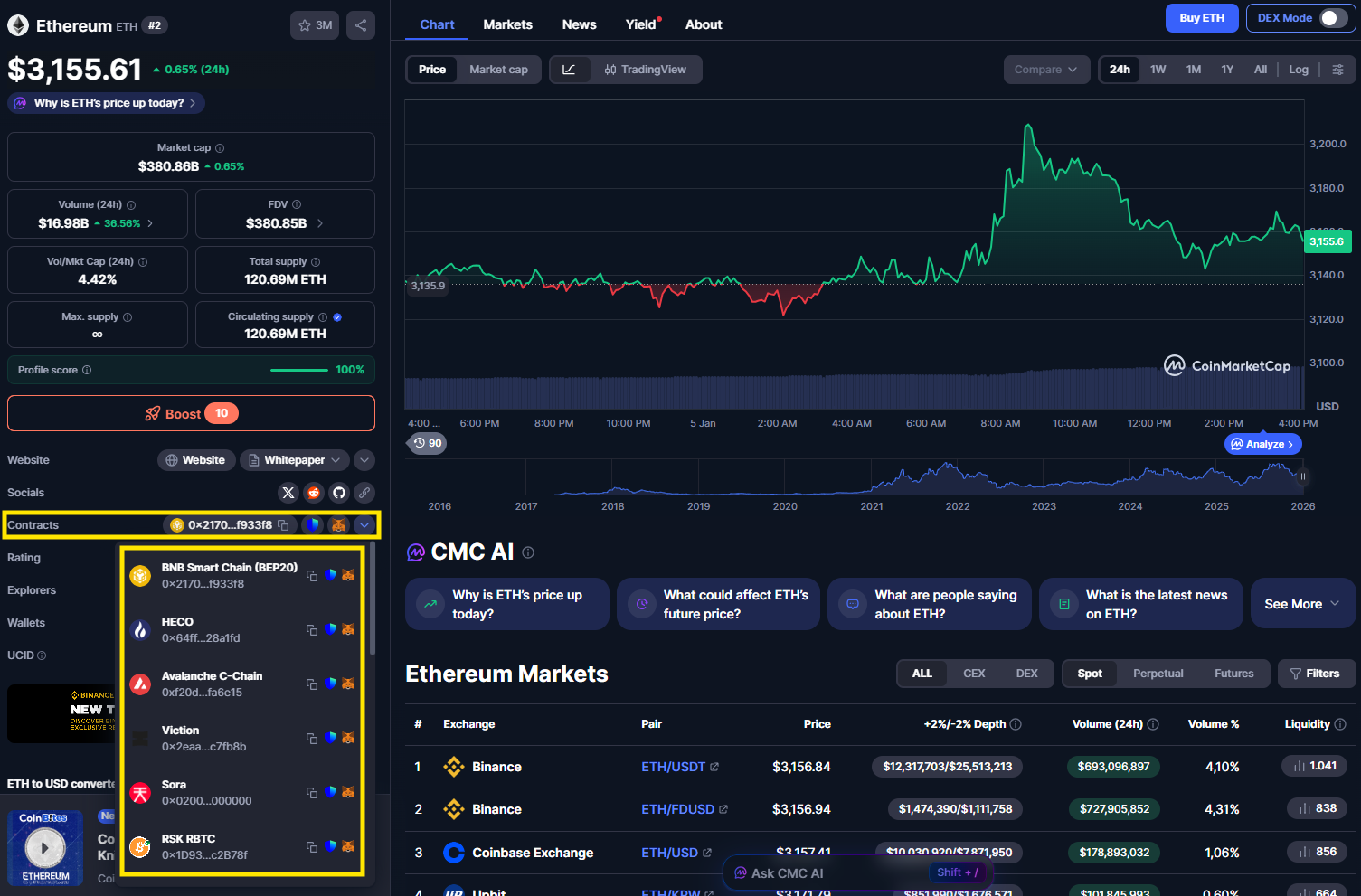Share the Ethereum page
This screenshot has width=1361, height=896.
click(x=361, y=25)
